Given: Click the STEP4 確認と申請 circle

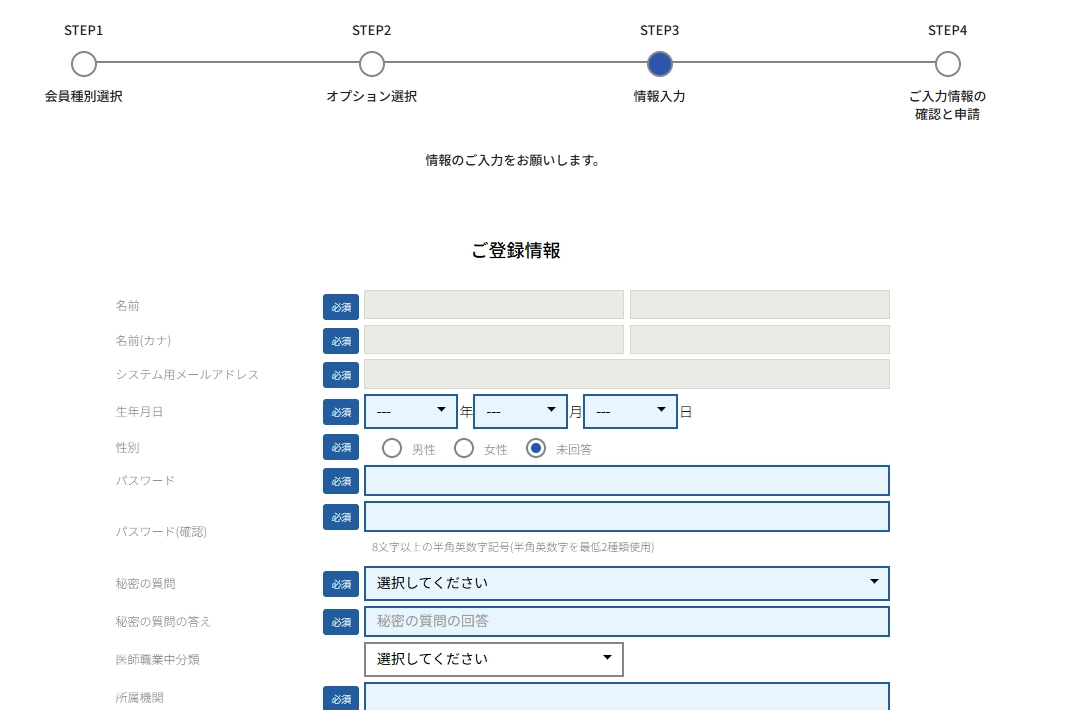Looking at the screenshot, I should (x=948, y=64).
